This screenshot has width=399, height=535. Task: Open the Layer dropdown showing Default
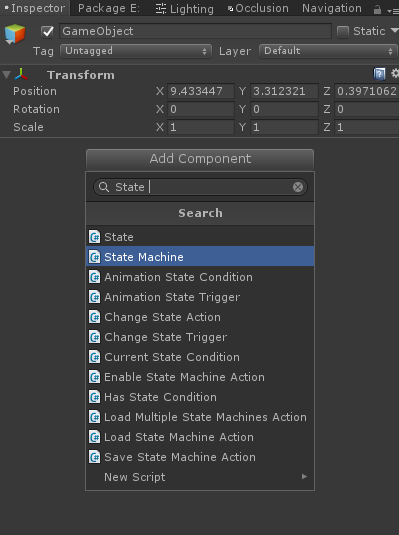point(328,51)
